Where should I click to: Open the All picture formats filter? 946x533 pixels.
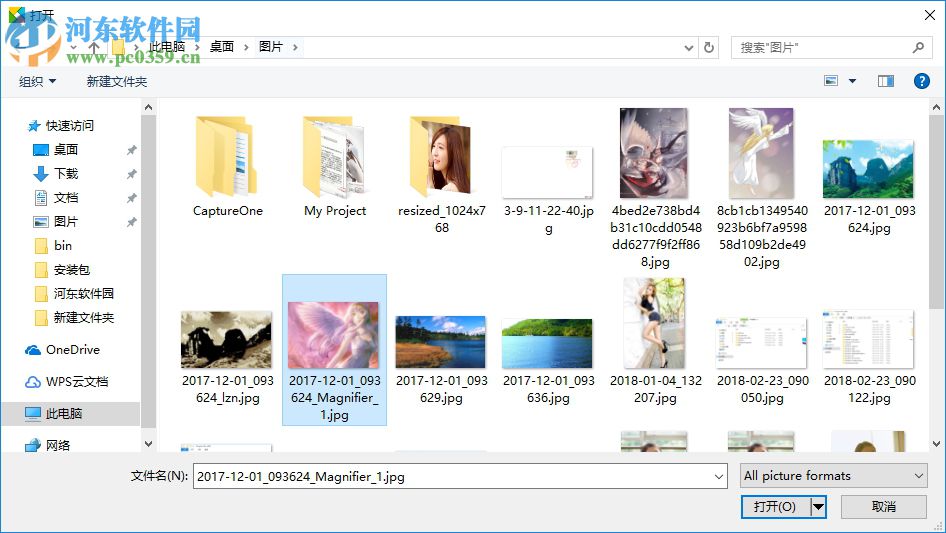pos(834,476)
